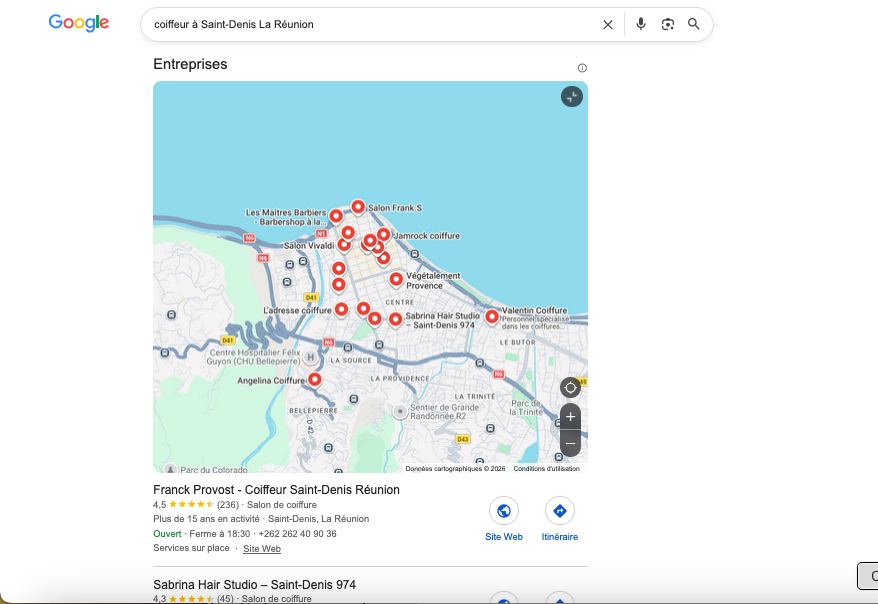The width and height of the screenshot is (878, 604).
Task: Click the LA SOURCE district label
Action: click(x=351, y=360)
